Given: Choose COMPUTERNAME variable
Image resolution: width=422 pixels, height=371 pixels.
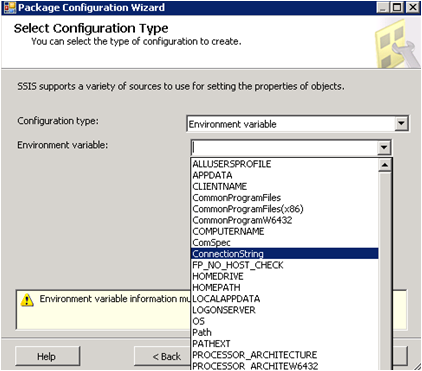Looking at the screenshot, I should click(285, 231).
